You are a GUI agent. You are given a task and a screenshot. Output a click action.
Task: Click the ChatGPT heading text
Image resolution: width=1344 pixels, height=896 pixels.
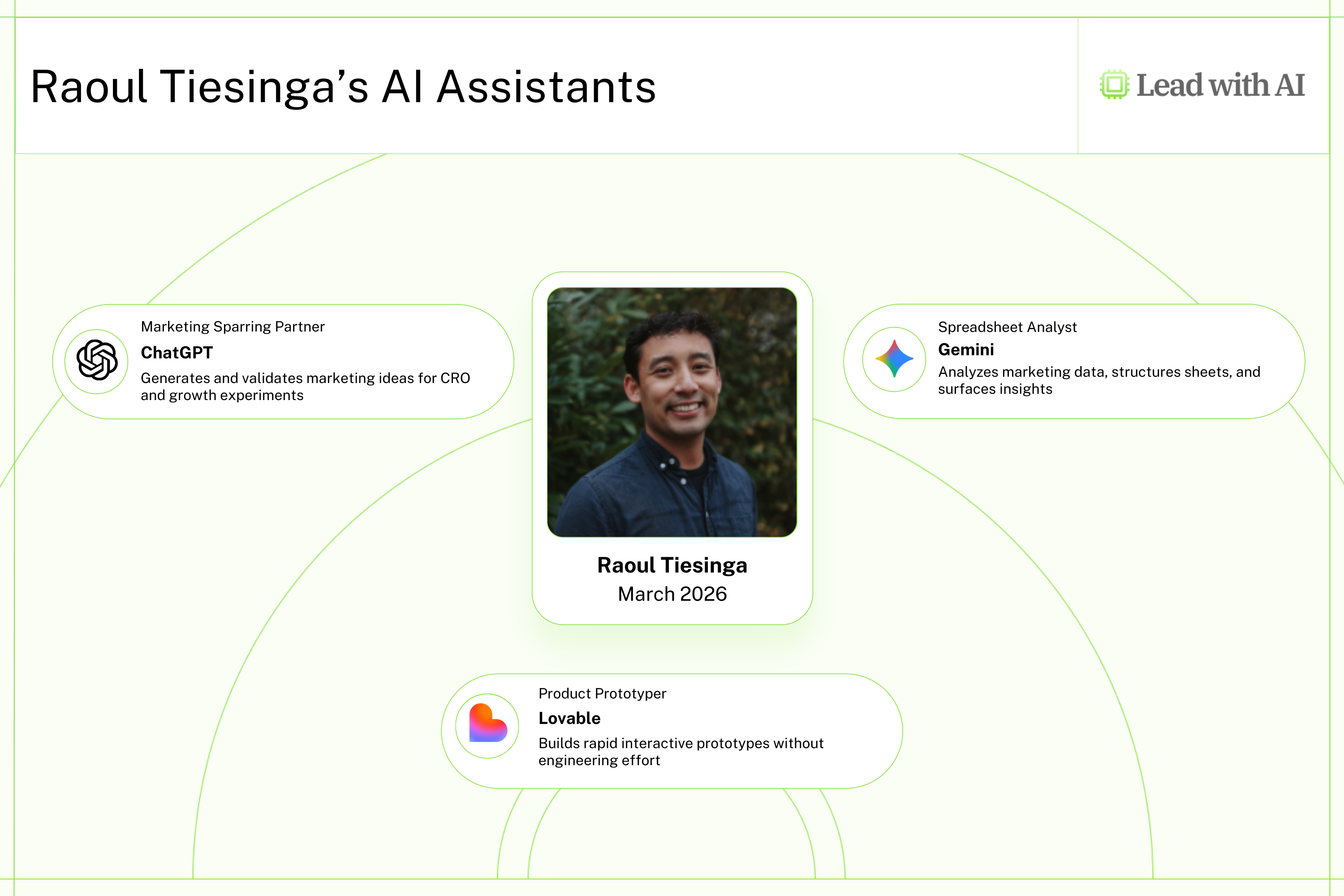point(177,353)
